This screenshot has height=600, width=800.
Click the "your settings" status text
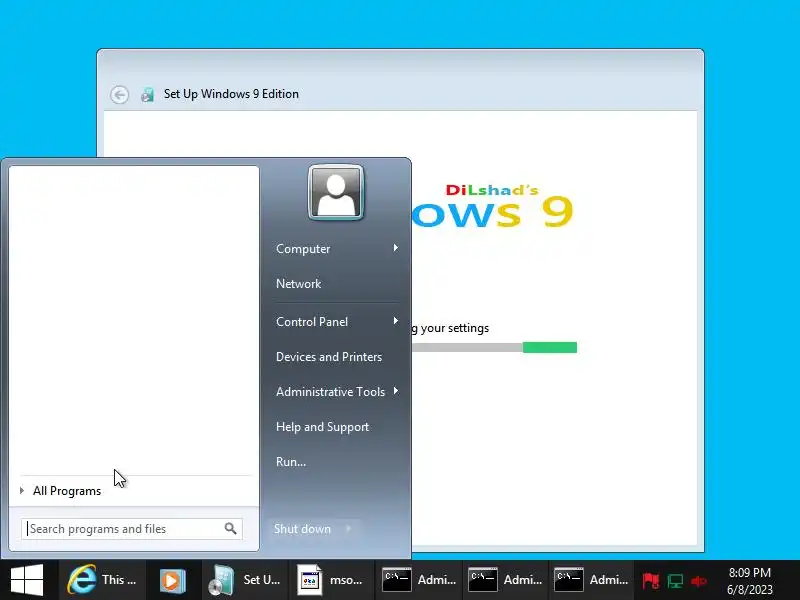(x=455, y=328)
